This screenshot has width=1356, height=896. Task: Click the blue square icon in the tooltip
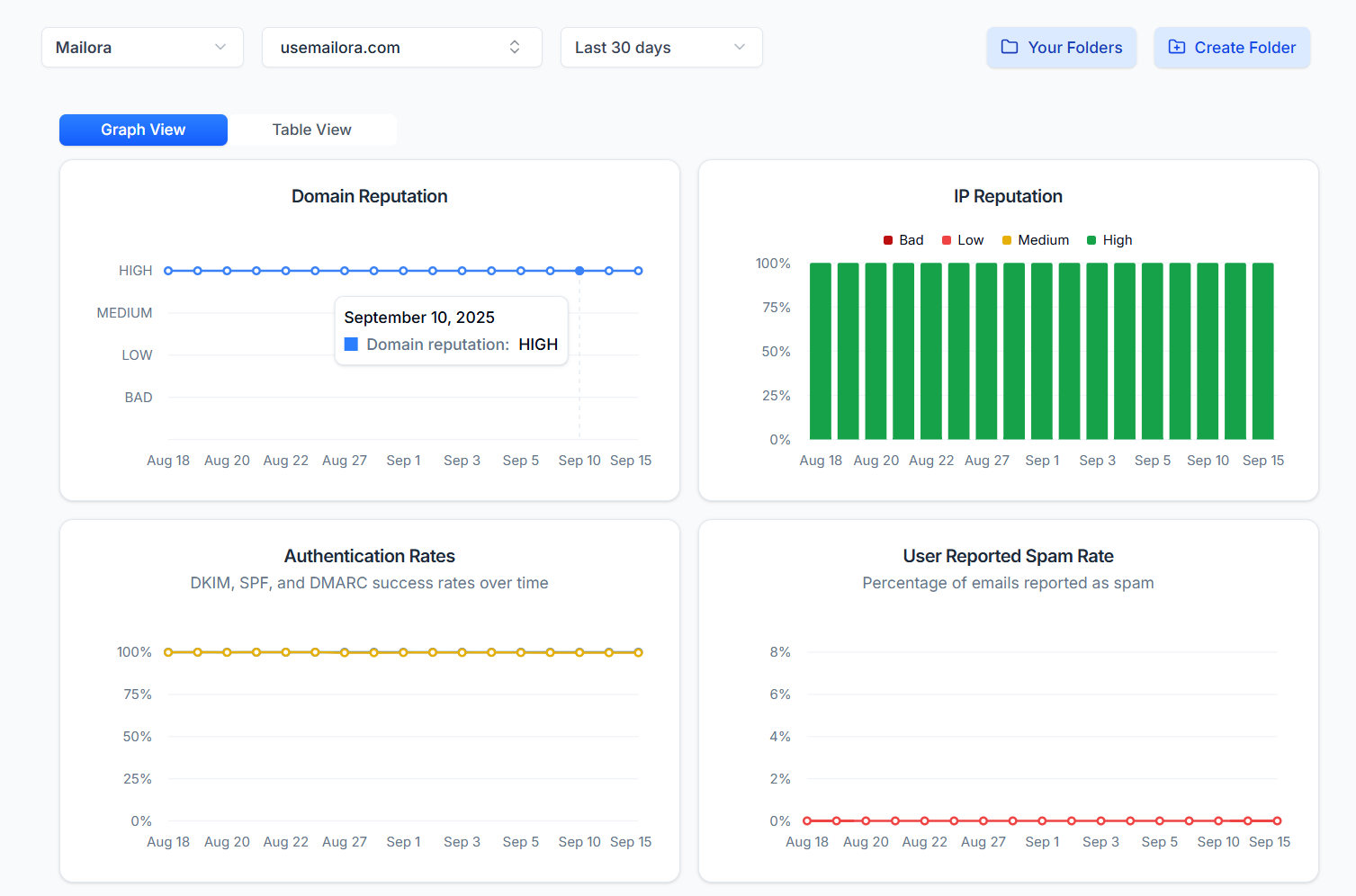click(350, 344)
